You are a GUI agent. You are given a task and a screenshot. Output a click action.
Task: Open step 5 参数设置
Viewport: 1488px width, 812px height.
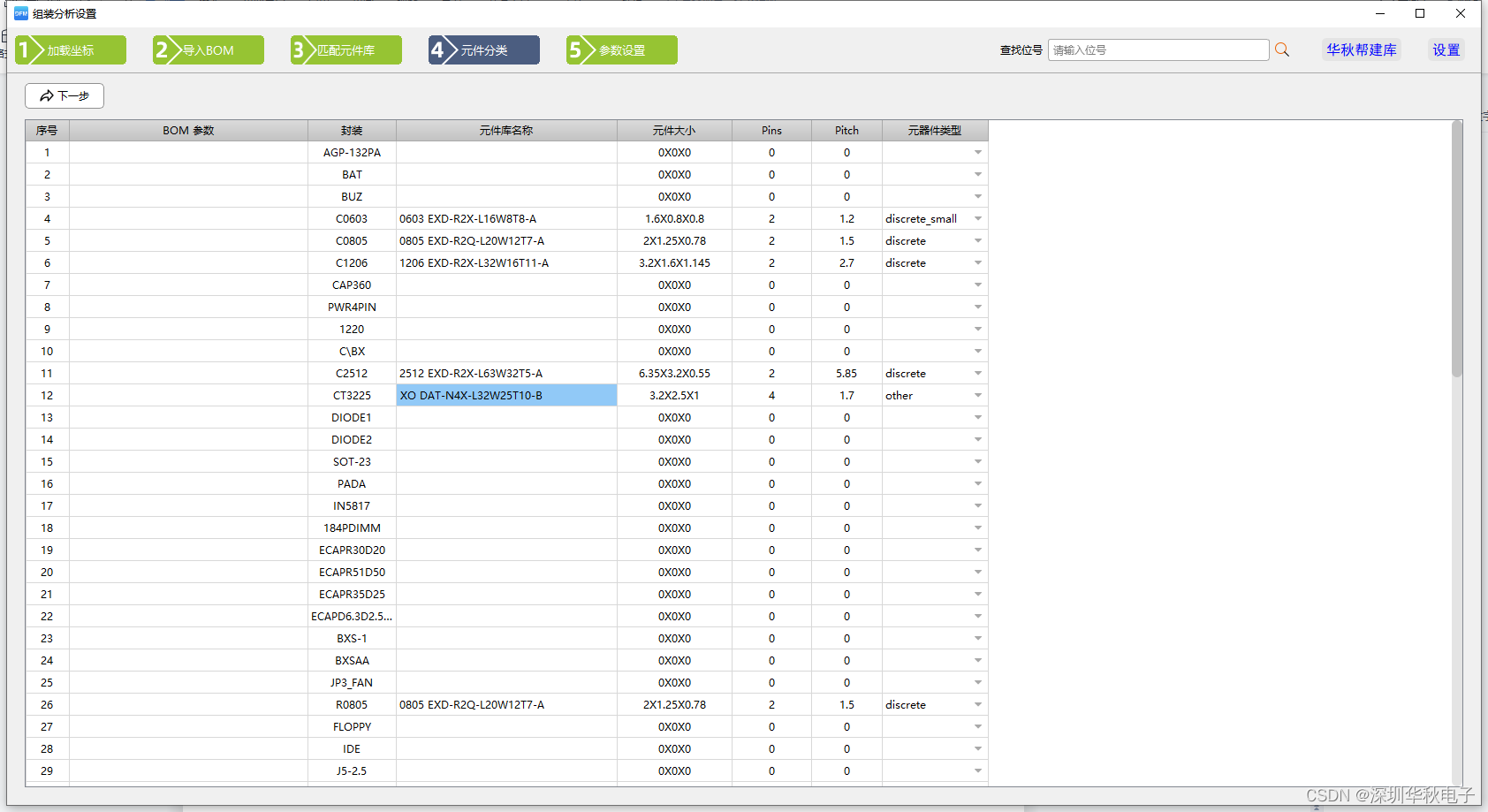click(x=622, y=50)
